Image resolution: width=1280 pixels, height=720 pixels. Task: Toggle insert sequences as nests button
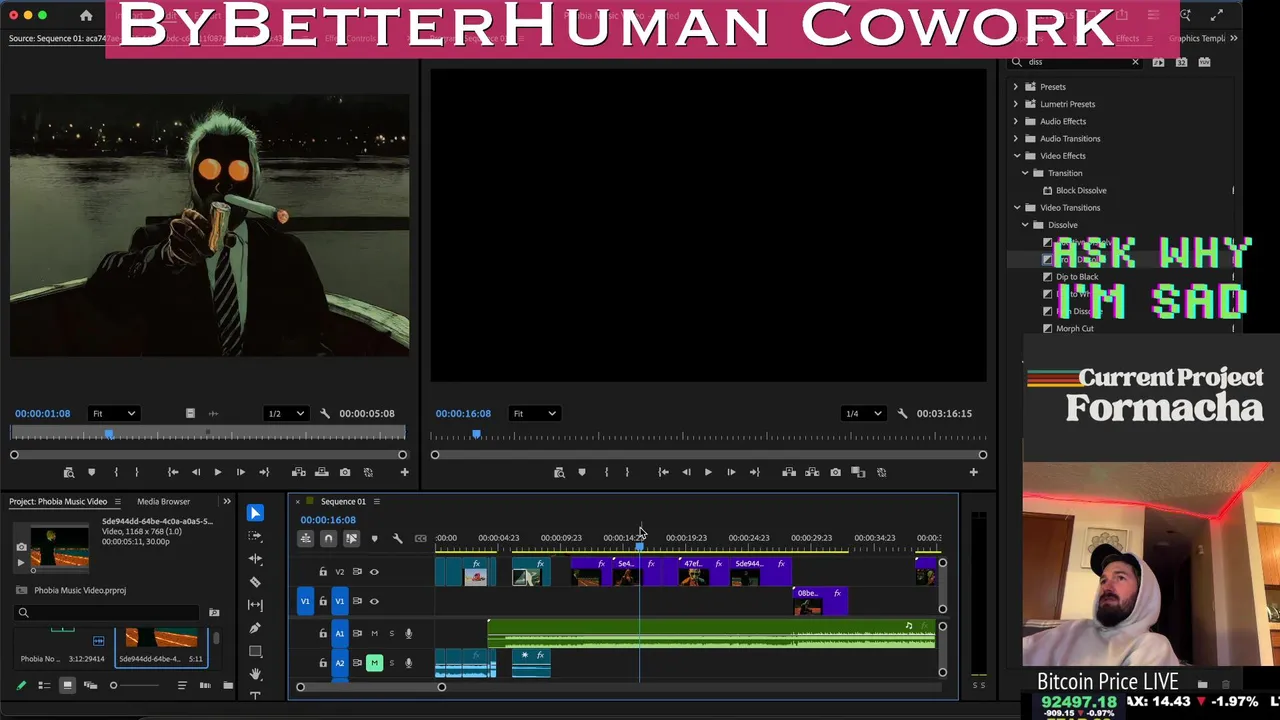click(x=306, y=539)
